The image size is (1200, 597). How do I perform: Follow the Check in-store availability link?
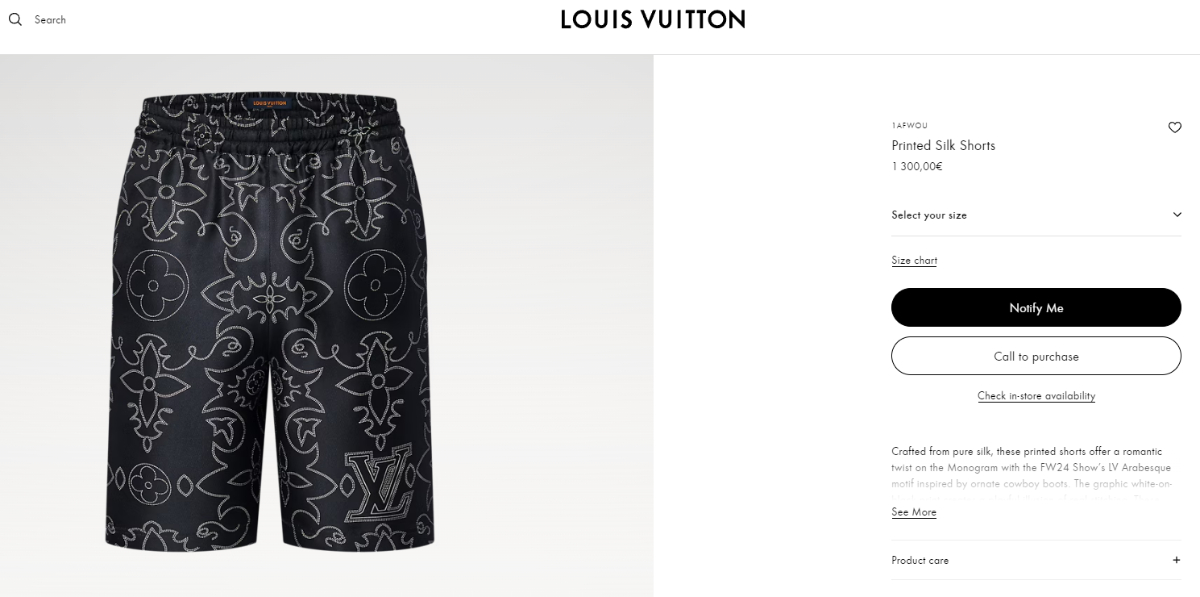pyautogui.click(x=1036, y=396)
